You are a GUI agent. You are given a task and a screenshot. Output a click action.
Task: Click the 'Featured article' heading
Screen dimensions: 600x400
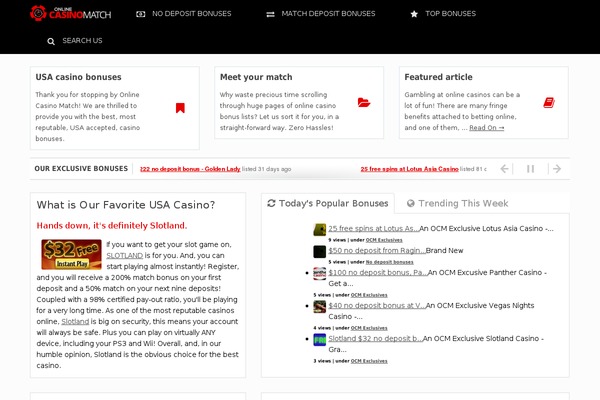439,77
